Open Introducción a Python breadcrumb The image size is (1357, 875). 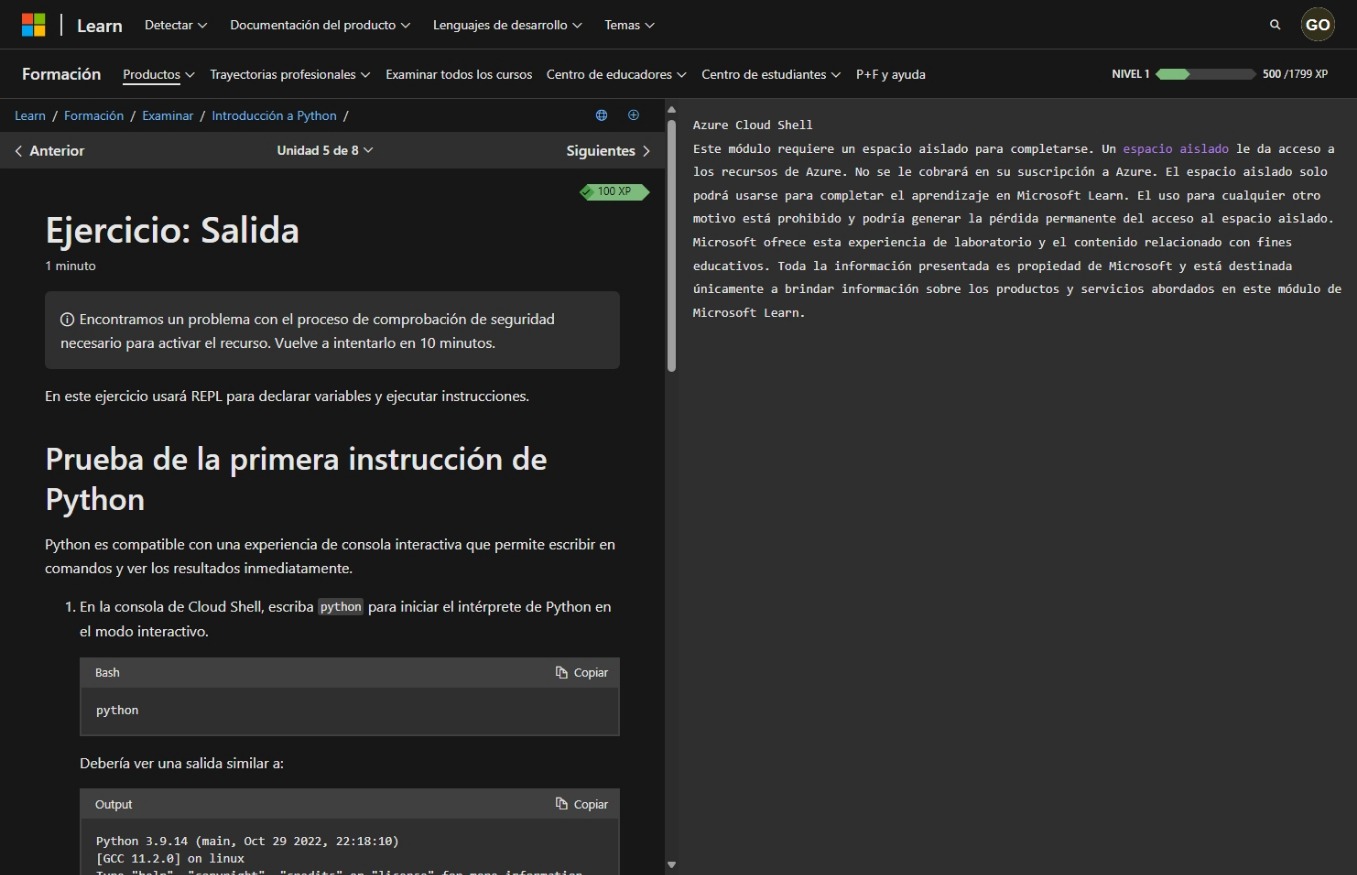(274, 116)
